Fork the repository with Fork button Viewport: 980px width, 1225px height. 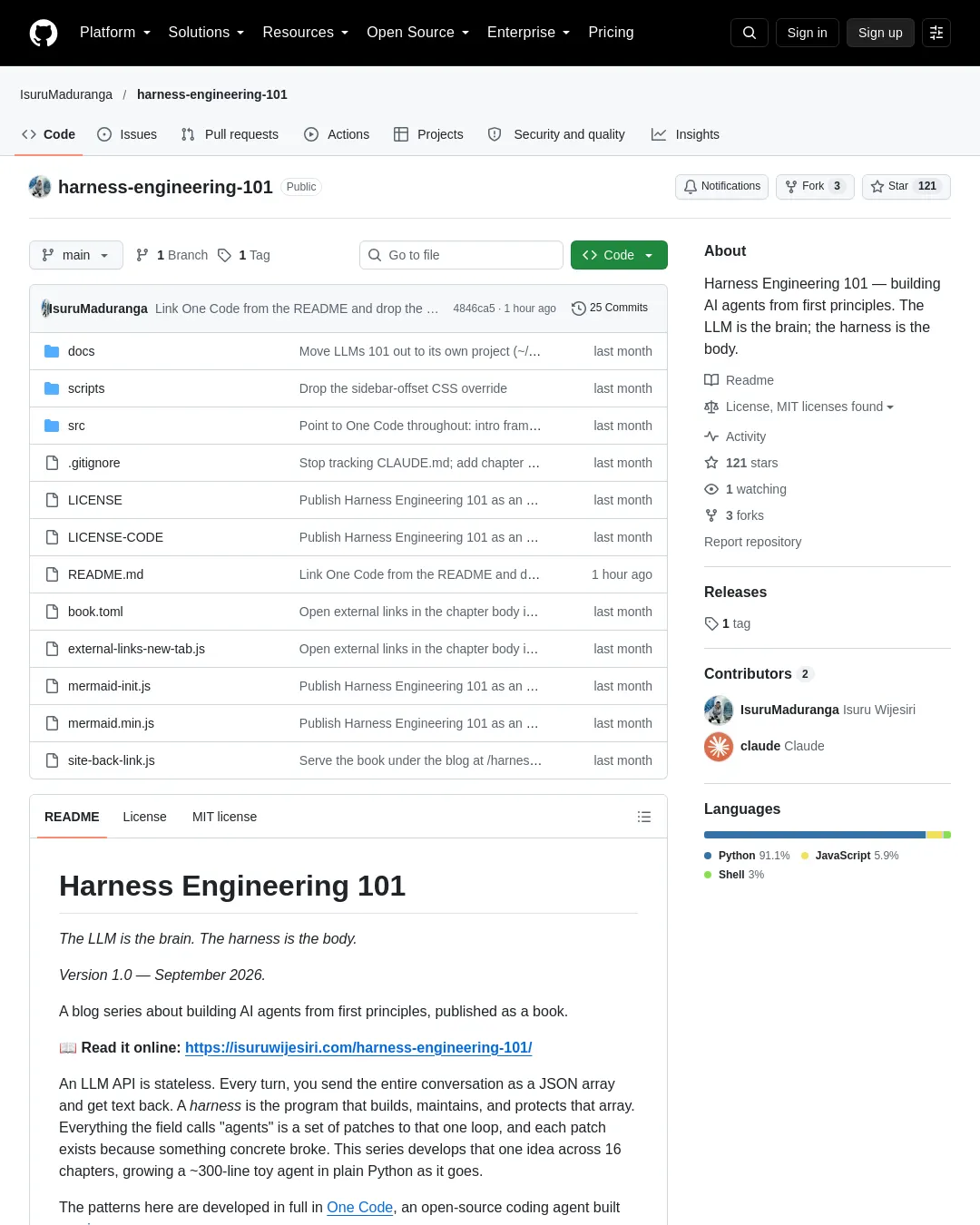click(815, 187)
